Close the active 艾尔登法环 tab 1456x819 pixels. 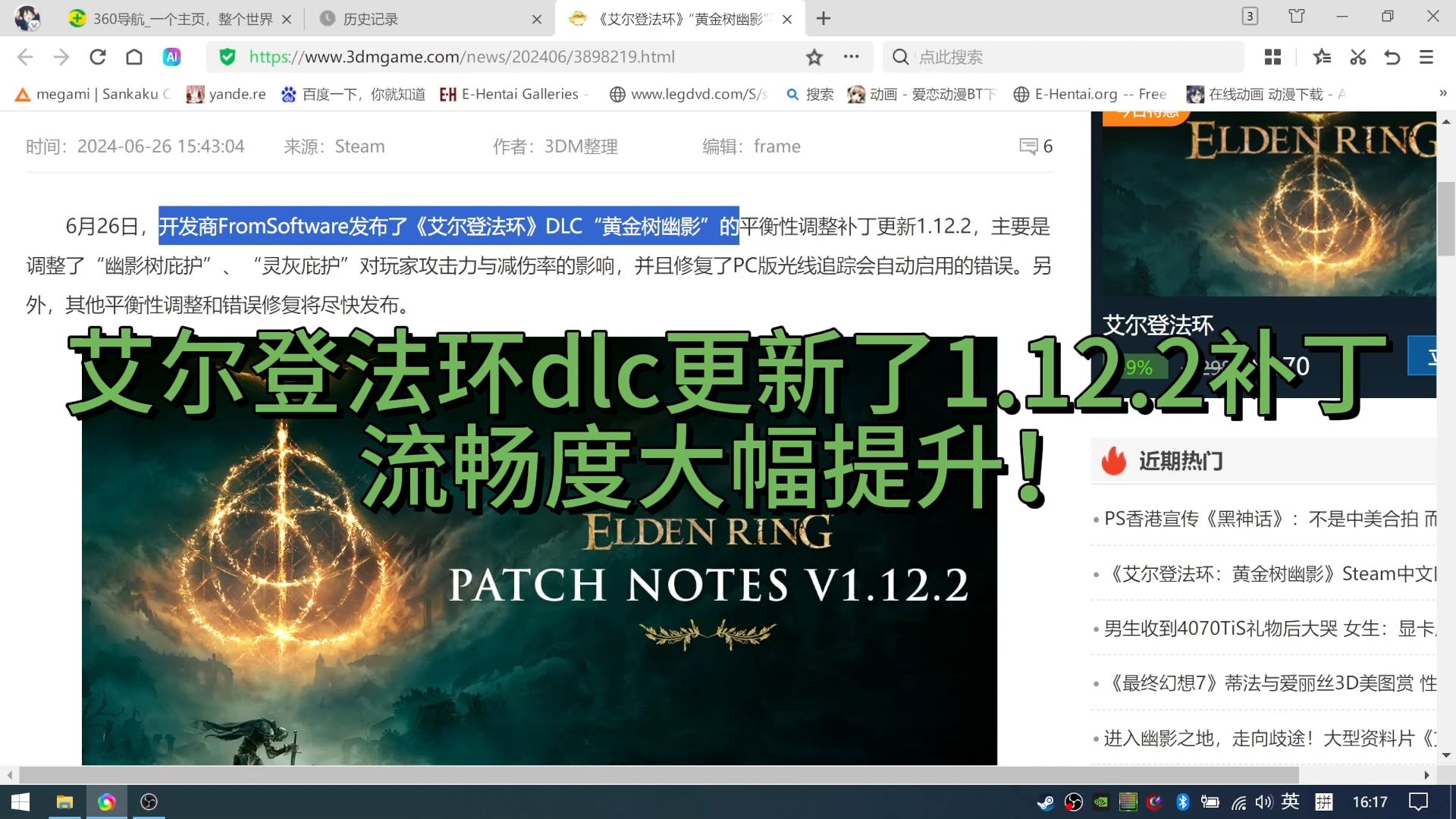[x=787, y=20]
